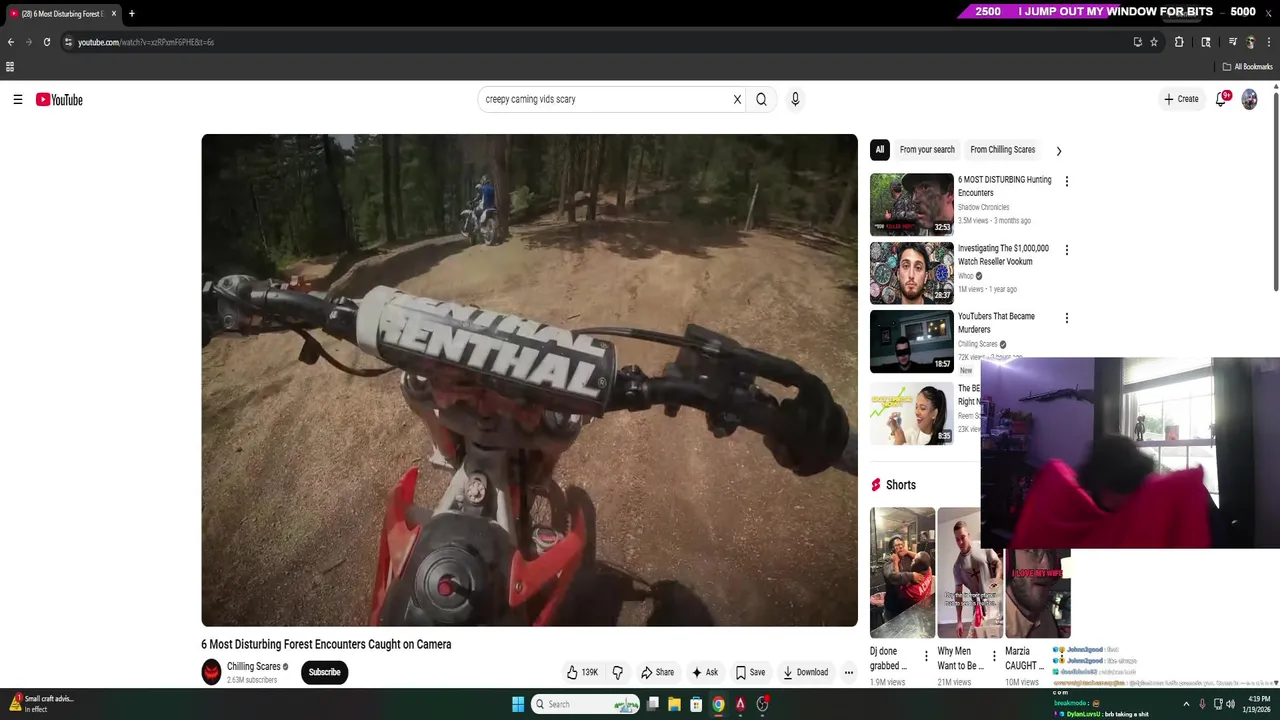
Task: Open Chrome three-dot menu
Action: pyautogui.click(x=1269, y=42)
